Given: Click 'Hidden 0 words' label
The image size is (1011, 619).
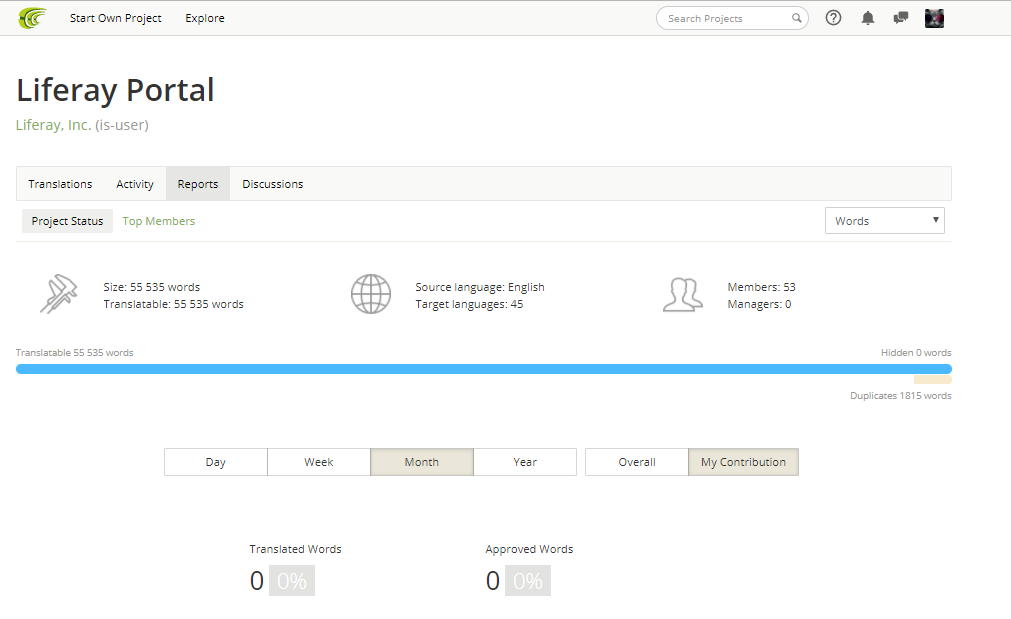Looking at the screenshot, I should 916,353.
